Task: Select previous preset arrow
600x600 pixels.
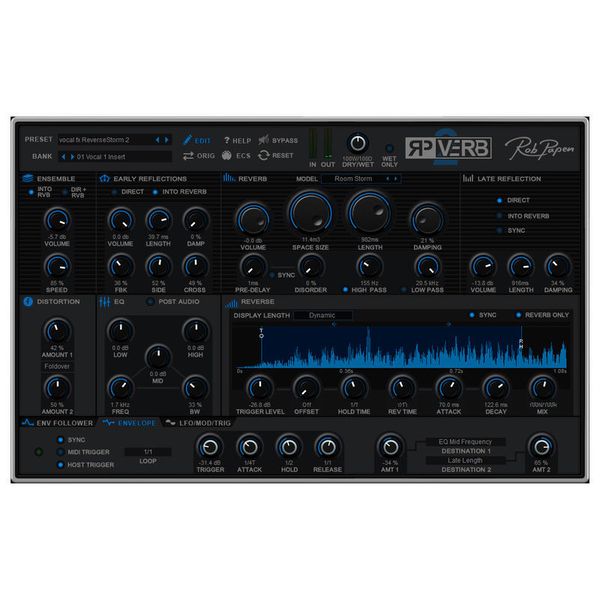Action: pyautogui.click(x=157, y=140)
